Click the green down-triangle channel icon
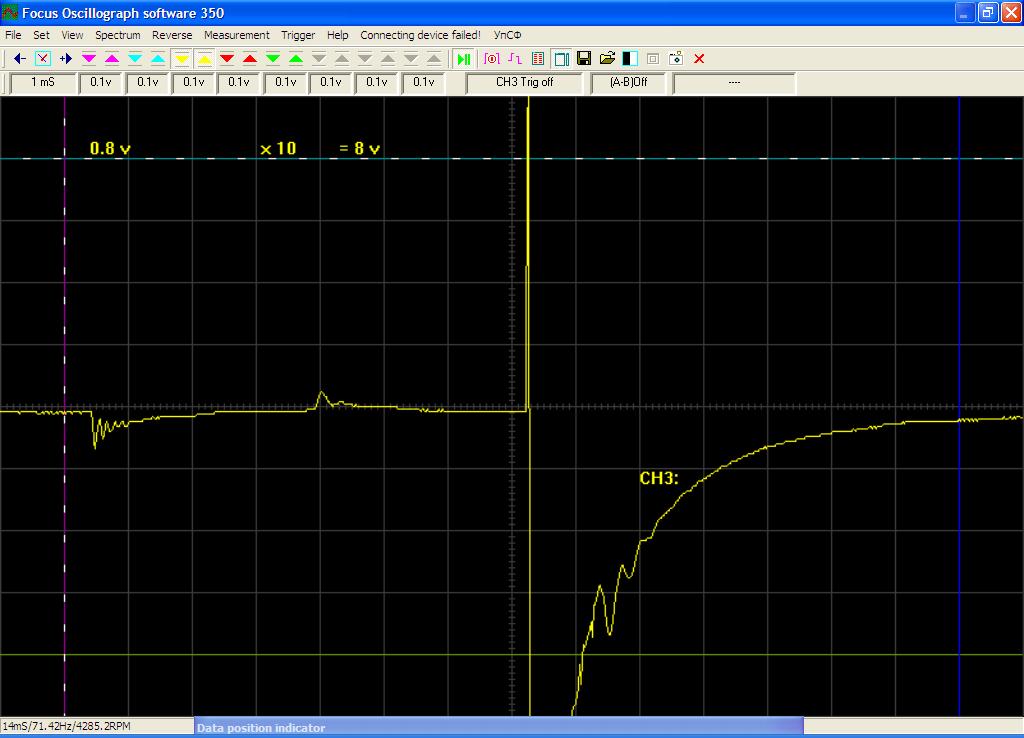 pyautogui.click(x=273, y=59)
